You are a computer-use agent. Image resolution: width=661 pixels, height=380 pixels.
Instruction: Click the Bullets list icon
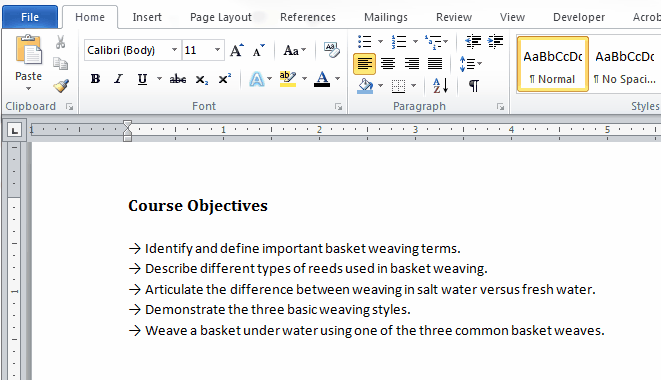point(365,41)
